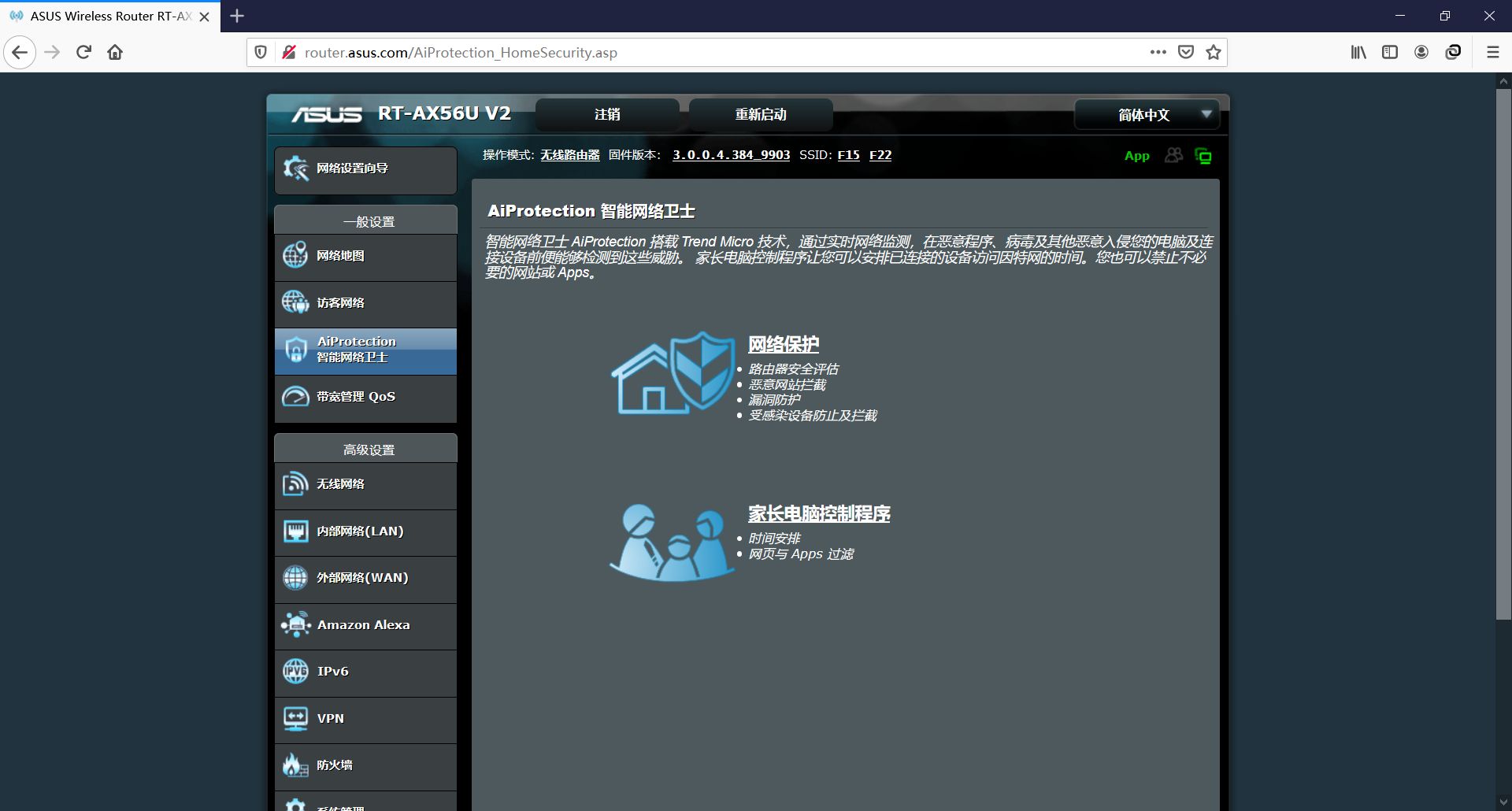Save page to Pocket
Image resolution: width=1512 pixels, height=811 pixels.
click(x=1185, y=52)
